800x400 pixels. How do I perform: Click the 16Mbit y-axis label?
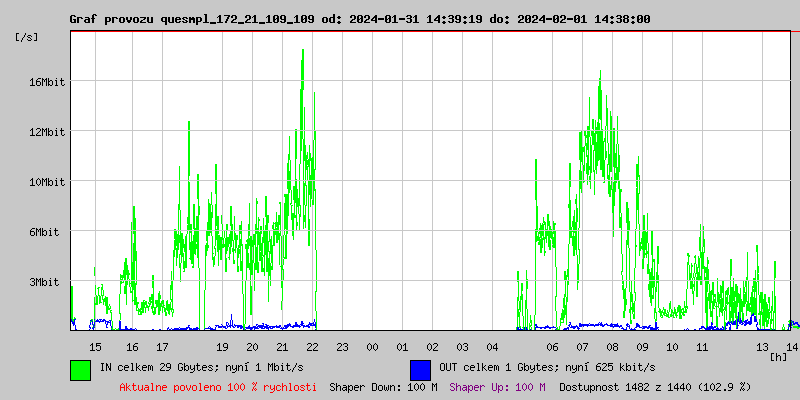47,82
